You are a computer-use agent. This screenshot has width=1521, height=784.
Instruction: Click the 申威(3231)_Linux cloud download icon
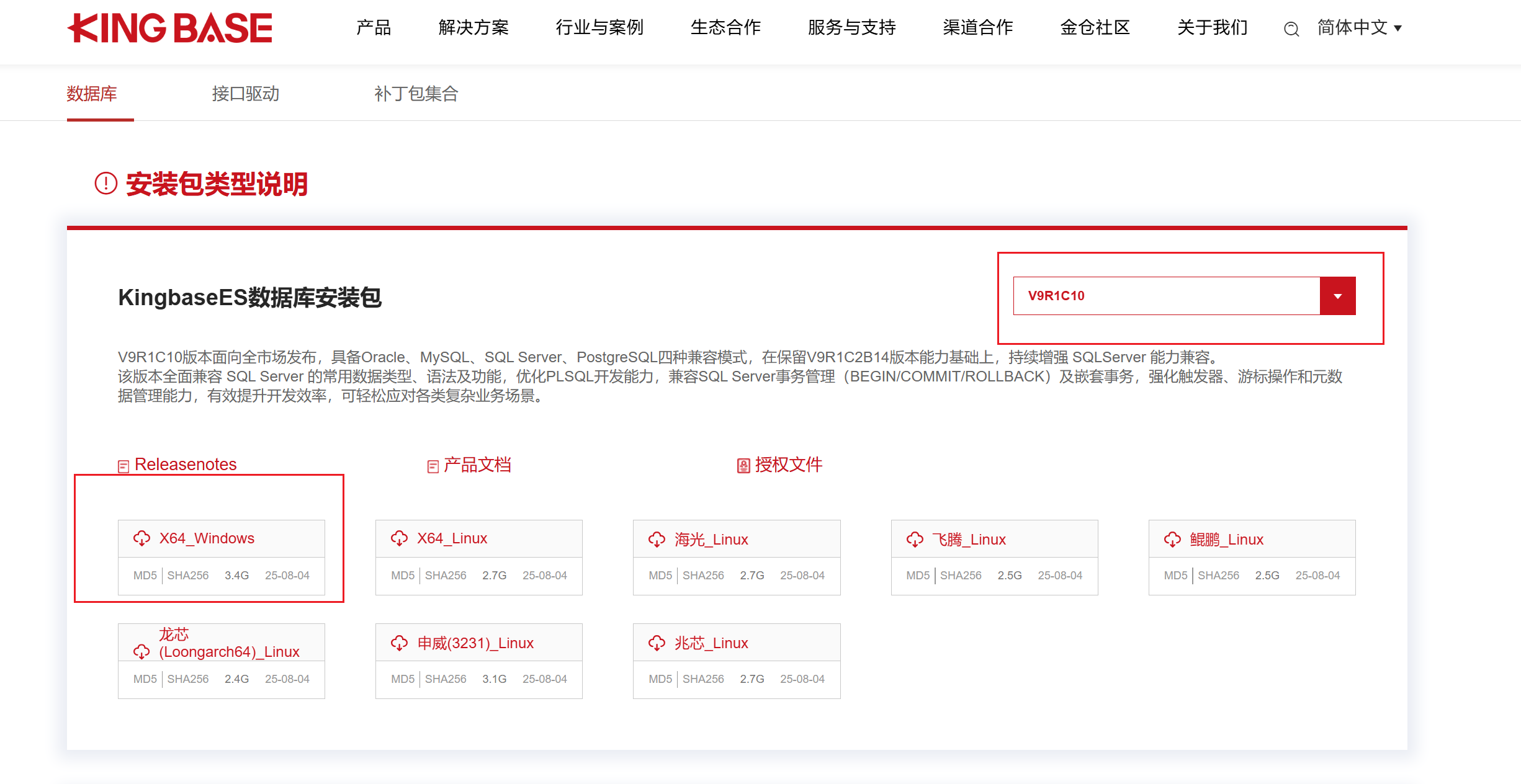(x=399, y=643)
